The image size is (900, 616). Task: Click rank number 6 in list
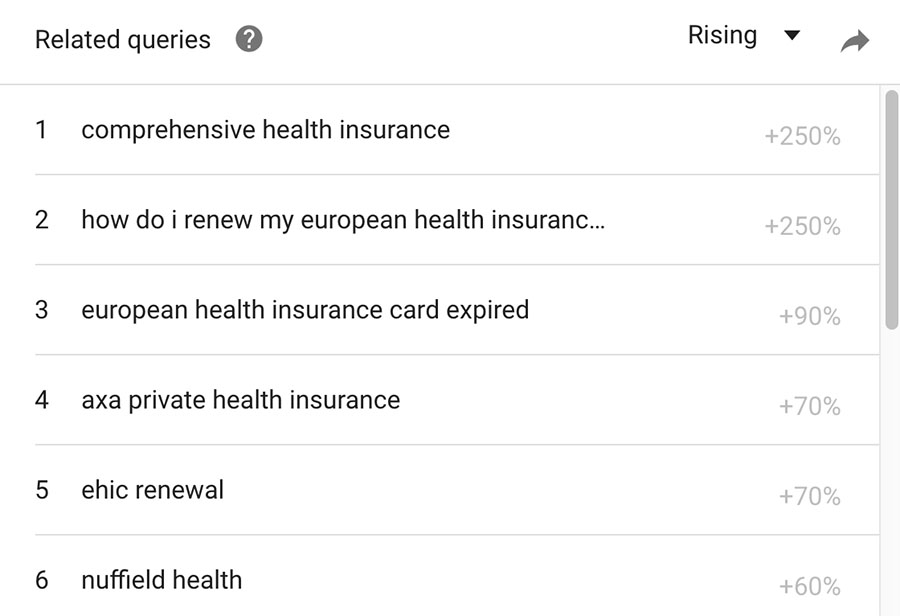coord(41,580)
